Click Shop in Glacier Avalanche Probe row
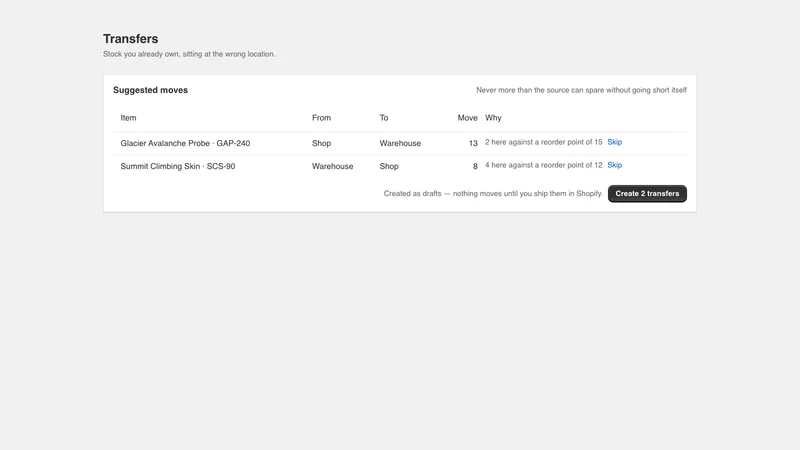 click(321, 143)
